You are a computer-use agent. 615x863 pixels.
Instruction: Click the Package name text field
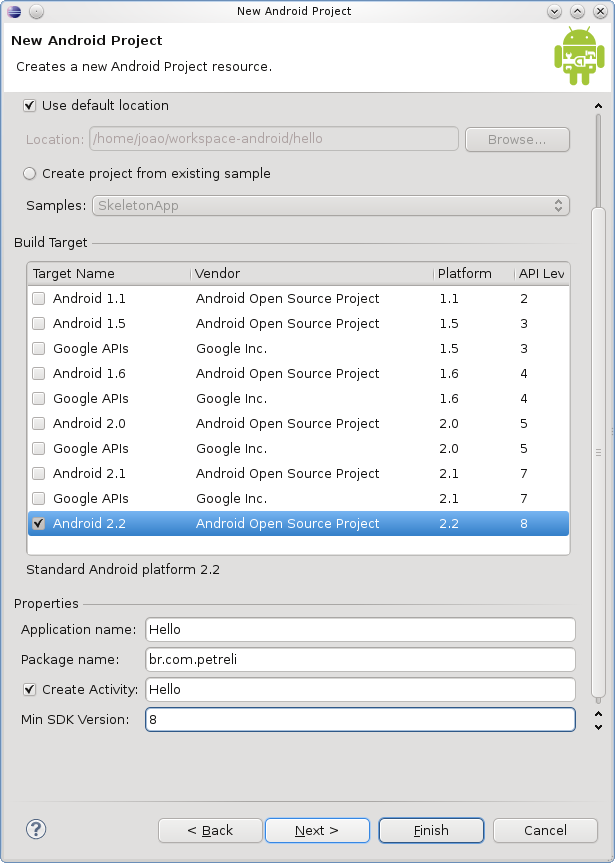360,659
